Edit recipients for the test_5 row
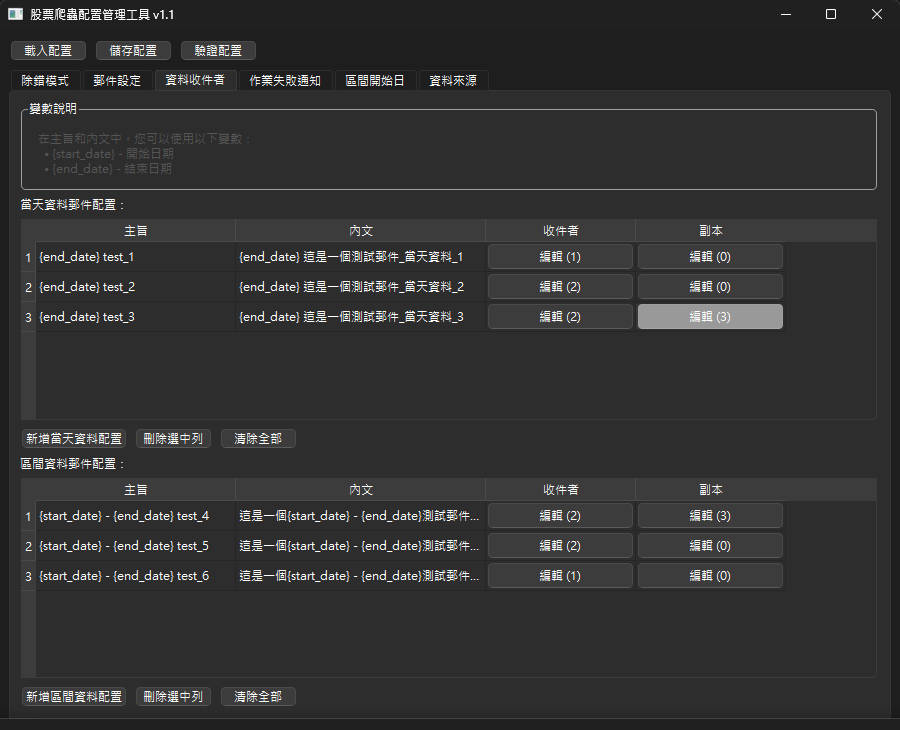 click(x=560, y=545)
